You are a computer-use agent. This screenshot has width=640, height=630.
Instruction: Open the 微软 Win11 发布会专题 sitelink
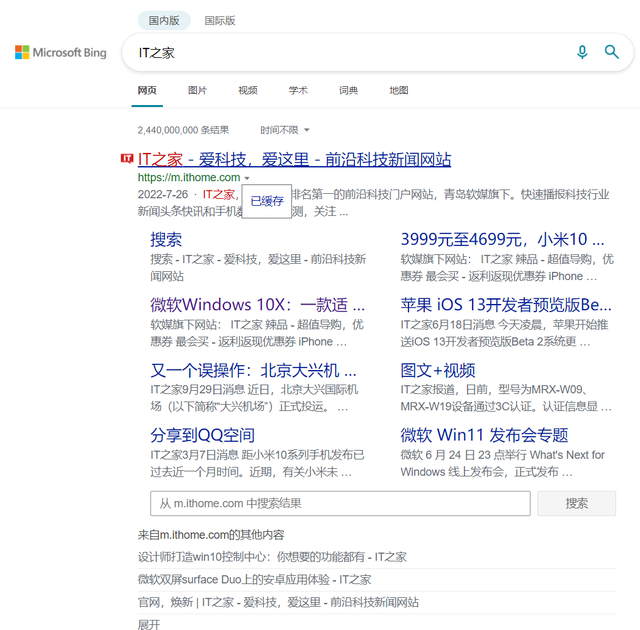tap(484, 435)
